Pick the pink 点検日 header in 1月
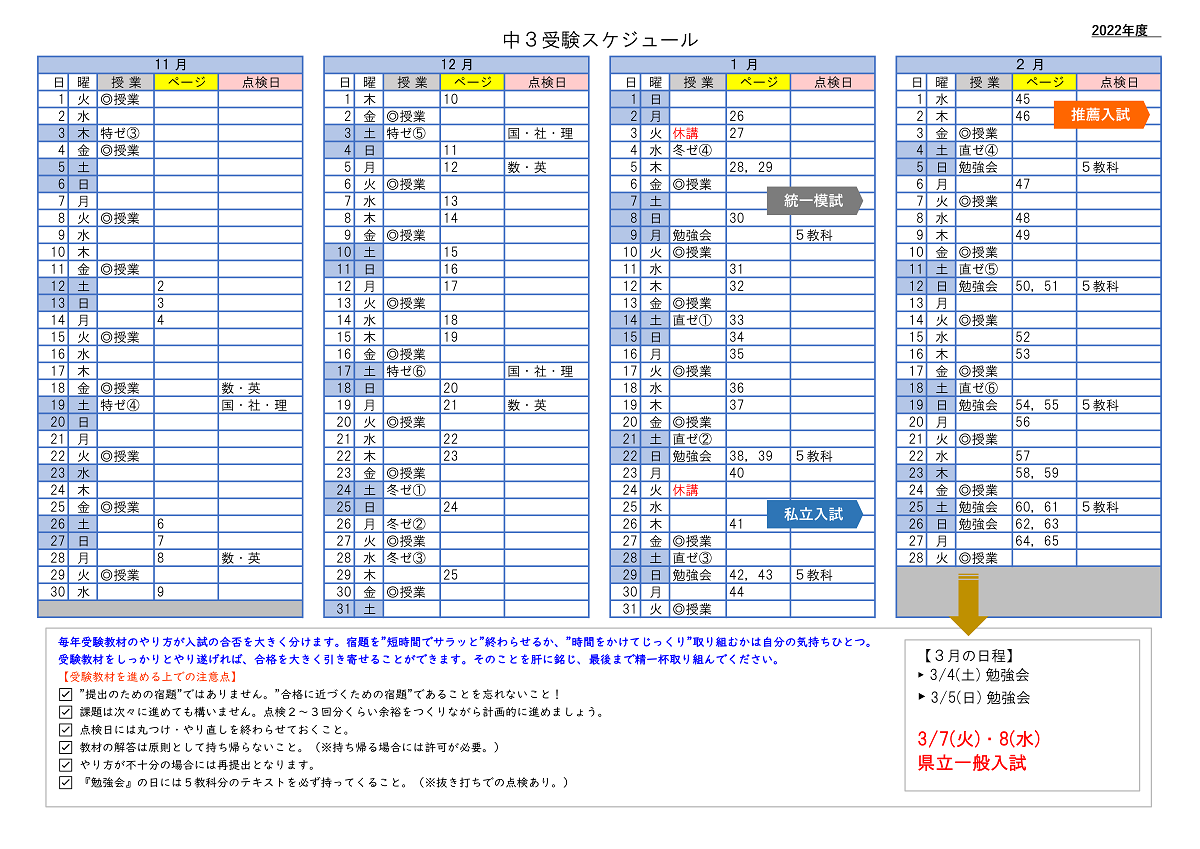Image resolution: width=1200 pixels, height=849 pixels. [x=832, y=82]
